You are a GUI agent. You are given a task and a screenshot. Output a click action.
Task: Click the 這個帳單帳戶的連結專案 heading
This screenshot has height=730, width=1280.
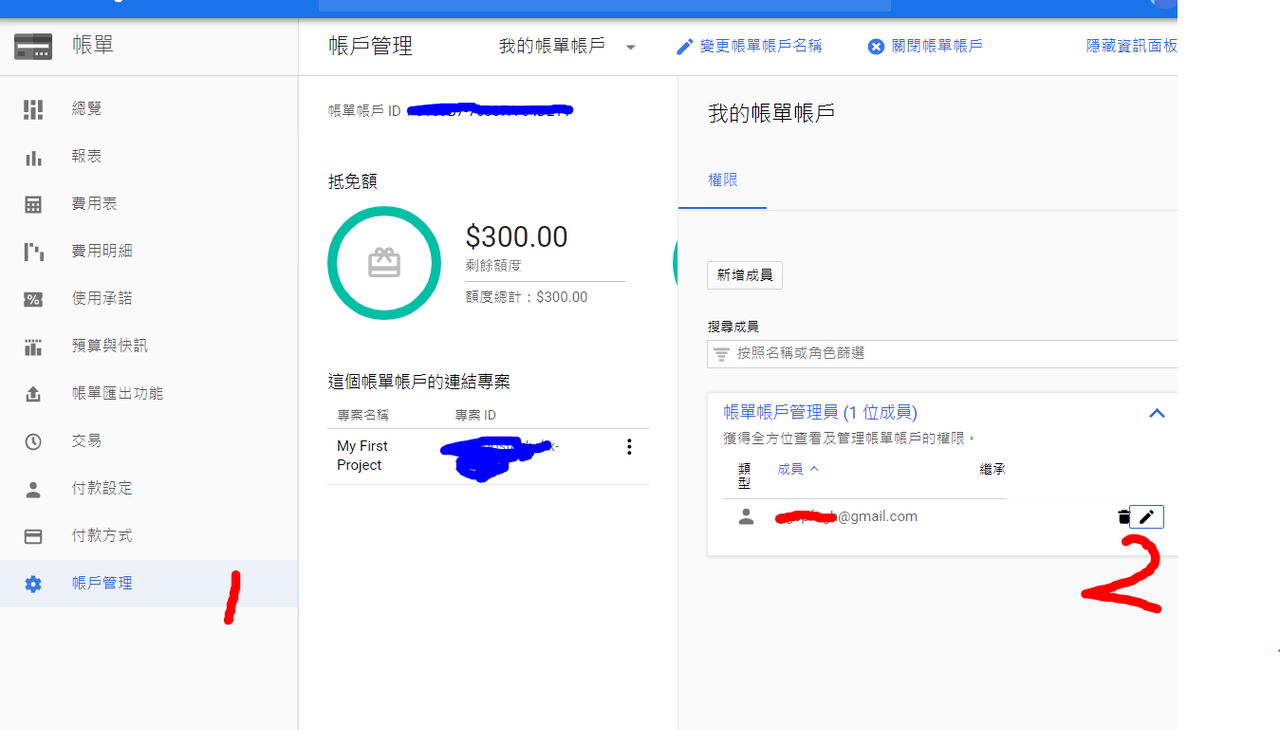[419, 382]
